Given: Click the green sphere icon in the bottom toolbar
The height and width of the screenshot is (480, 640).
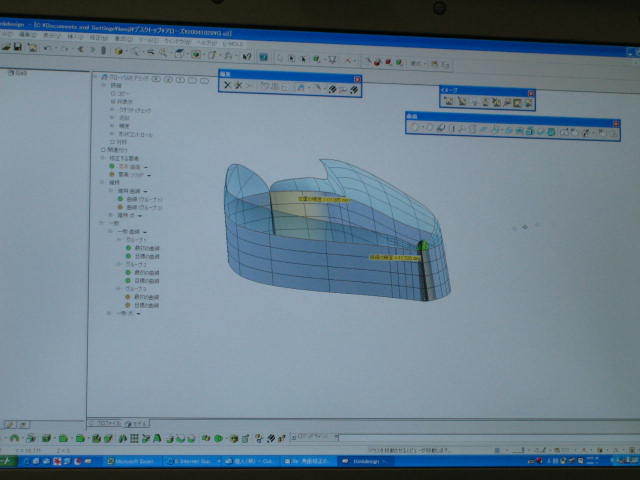Looking at the screenshot, I should (x=219, y=439).
